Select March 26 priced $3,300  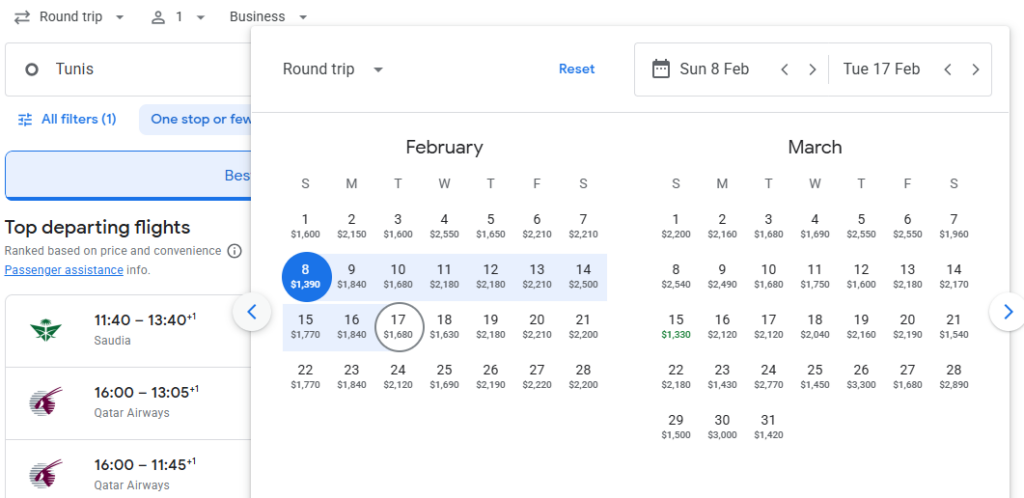[861, 377]
